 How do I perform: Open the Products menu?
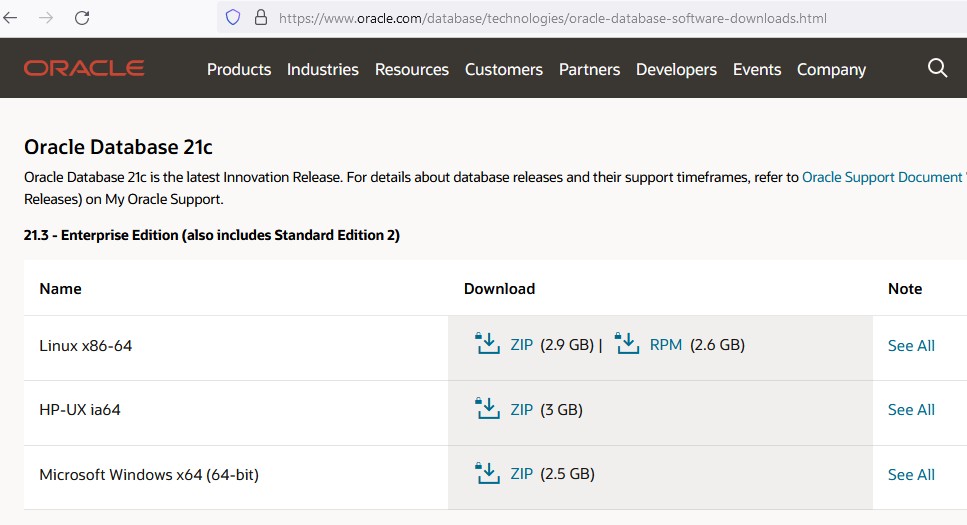[x=239, y=70]
